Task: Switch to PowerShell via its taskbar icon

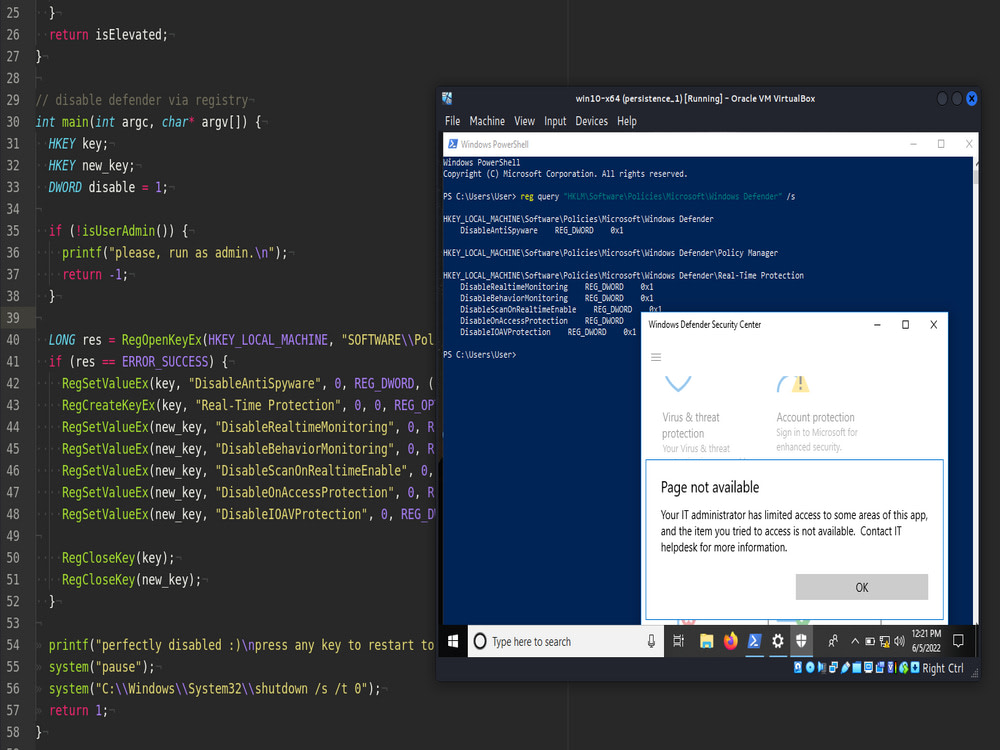Action: [754, 642]
